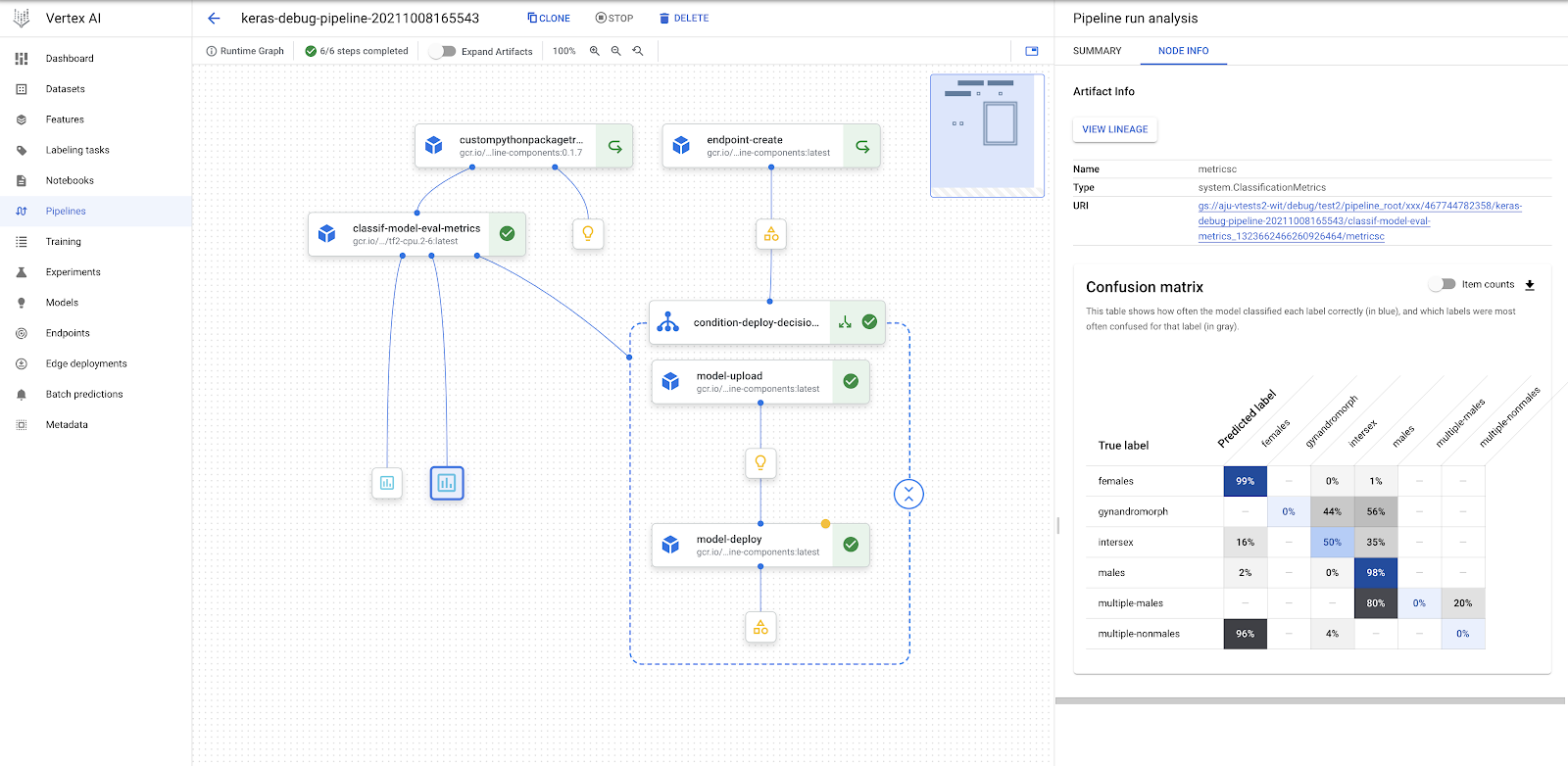1568x766 pixels.
Task: Click the Endpoints sidebar icon
Action: point(22,333)
